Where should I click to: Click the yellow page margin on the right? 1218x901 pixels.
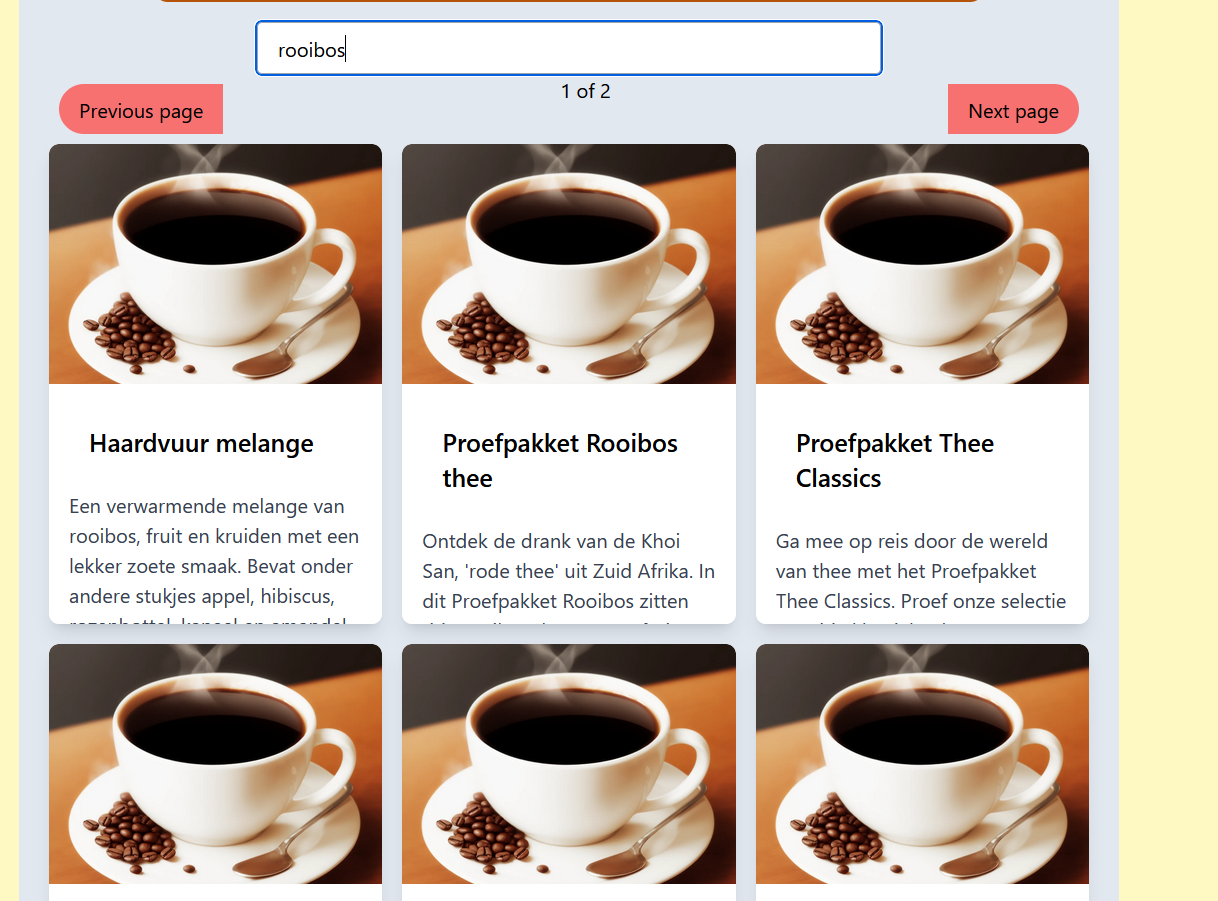(1168, 450)
